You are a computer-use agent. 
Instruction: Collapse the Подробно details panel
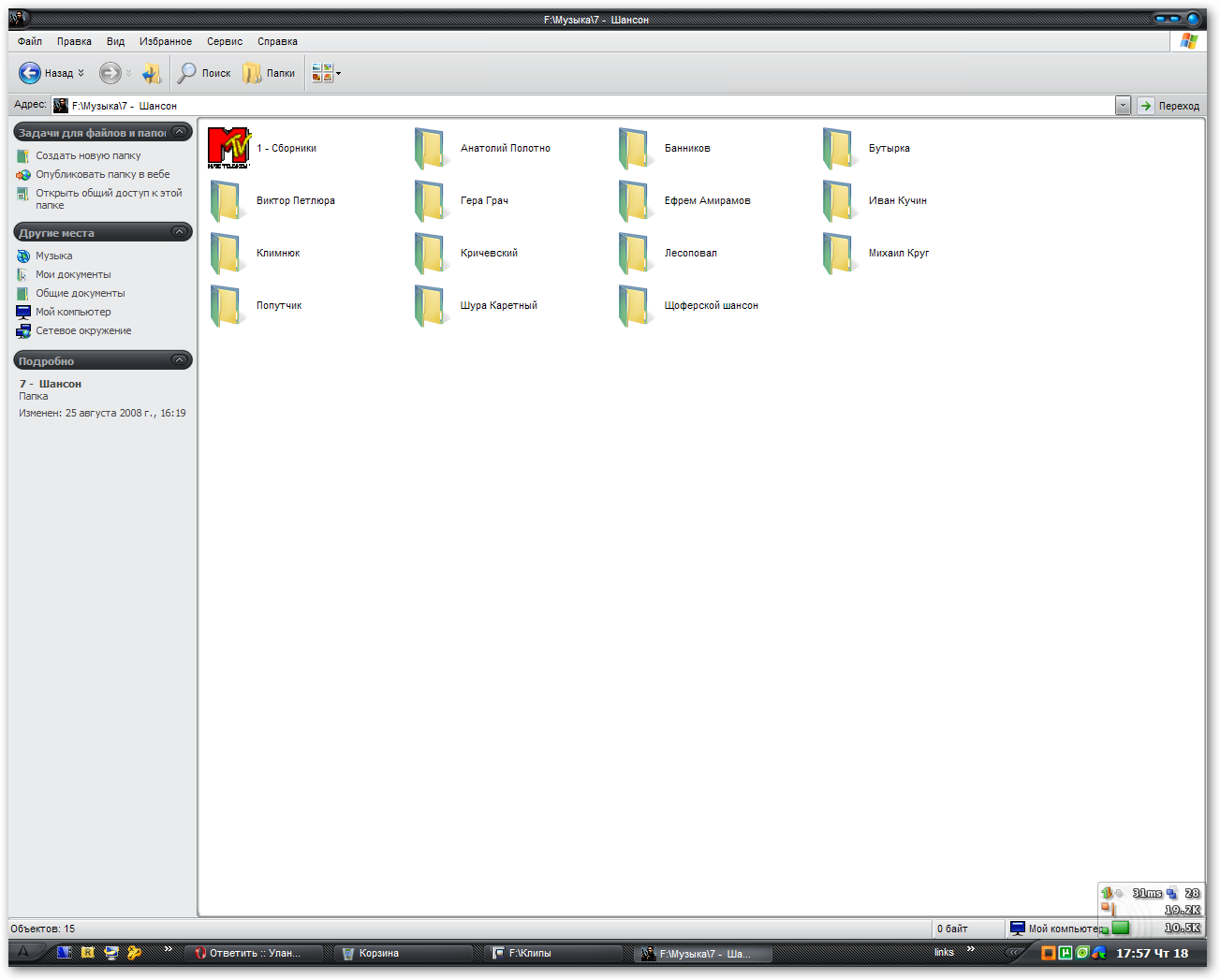coord(180,360)
